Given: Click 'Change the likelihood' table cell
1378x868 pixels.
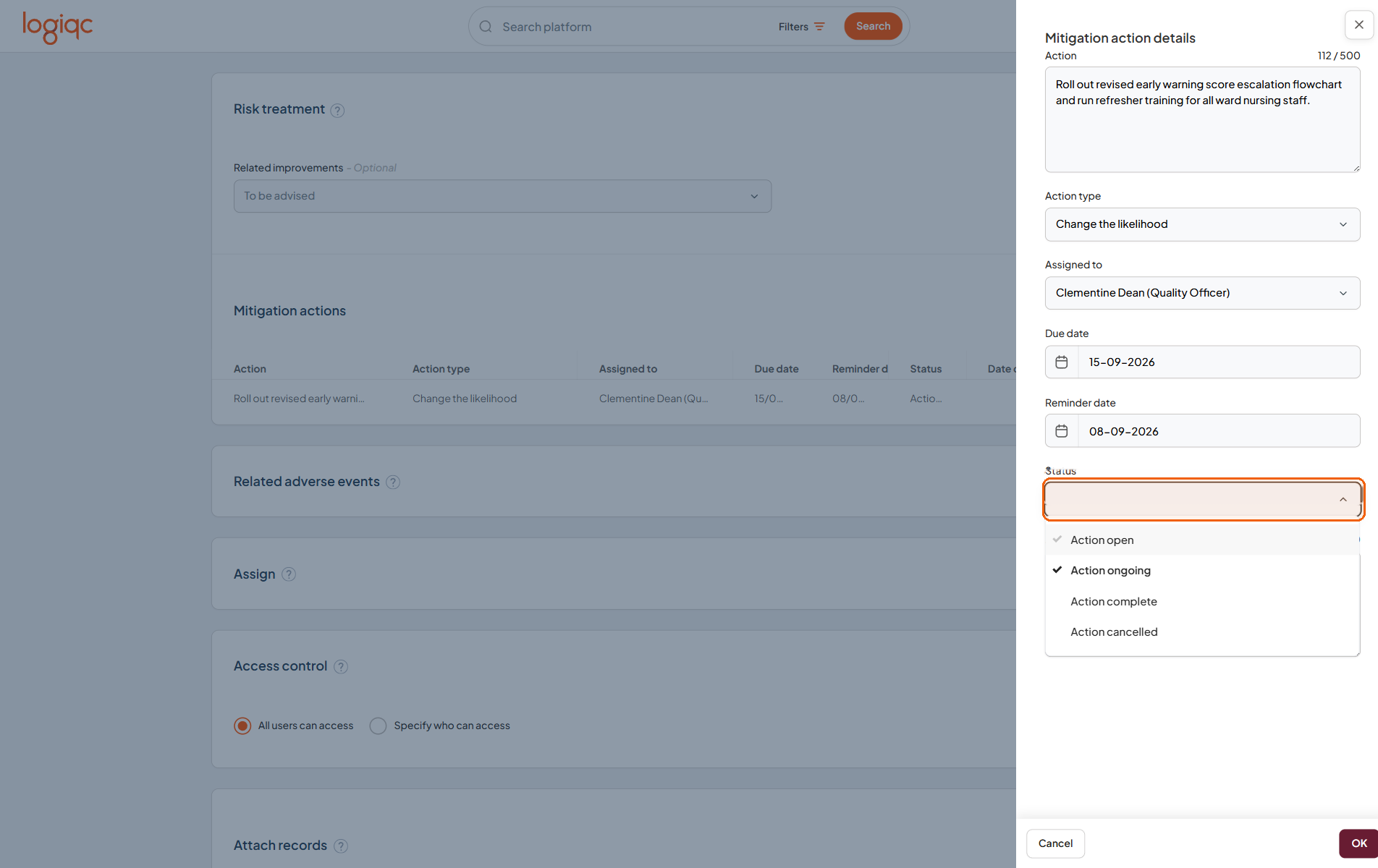Looking at the screenshot, I should click(465, 399).
